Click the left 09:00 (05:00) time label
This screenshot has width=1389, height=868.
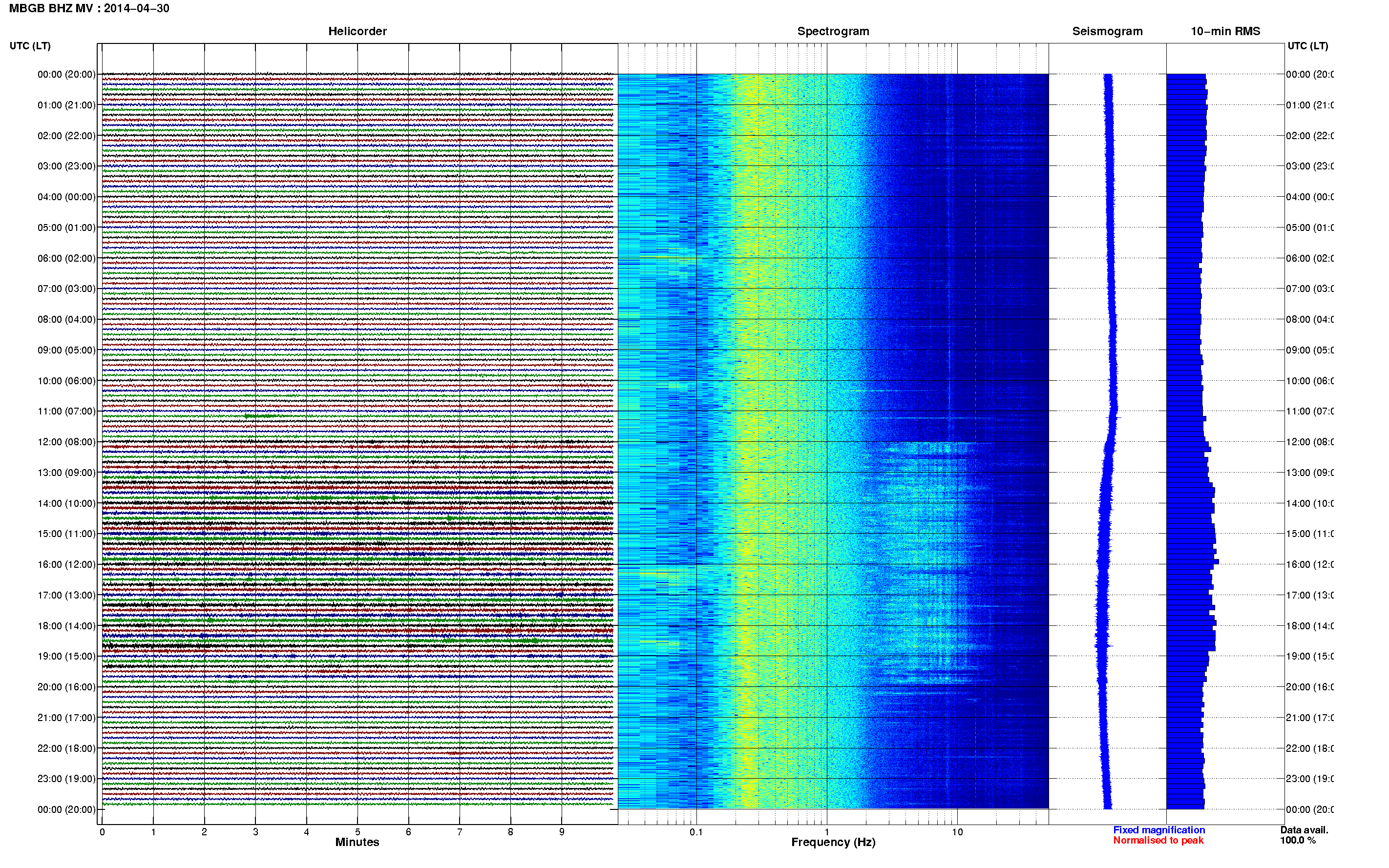click(x=66, y=350)
